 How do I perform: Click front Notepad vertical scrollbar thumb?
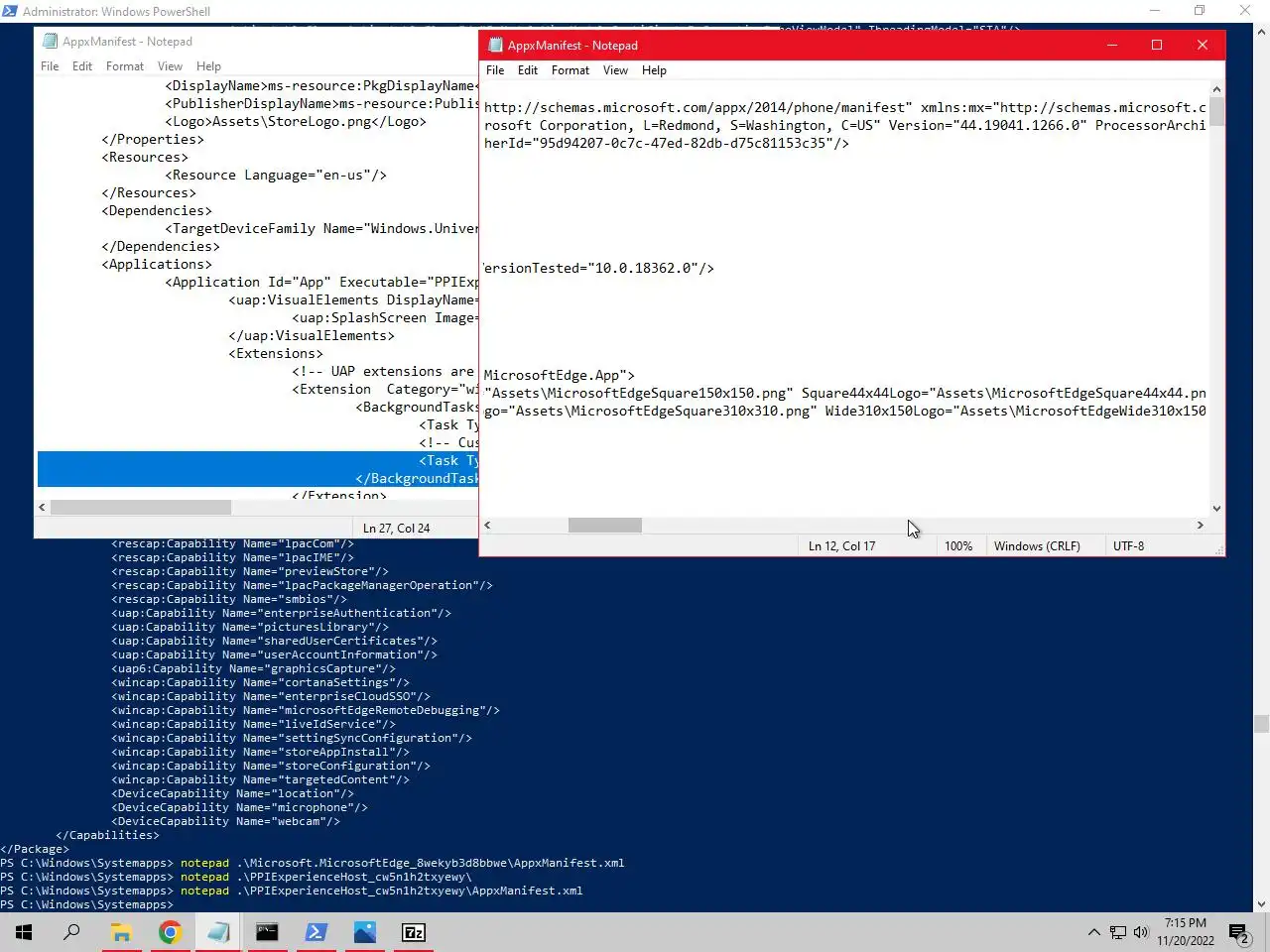click(1216, 111)
